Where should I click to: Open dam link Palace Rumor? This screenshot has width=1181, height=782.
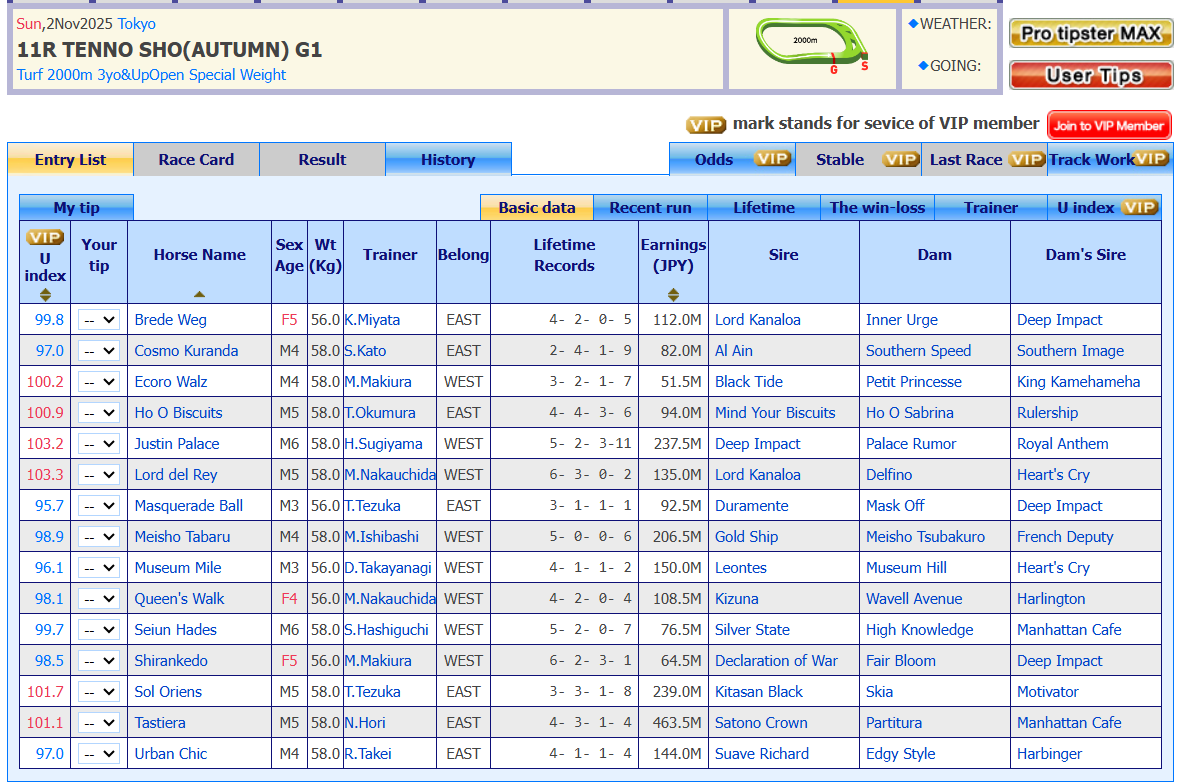911,444
